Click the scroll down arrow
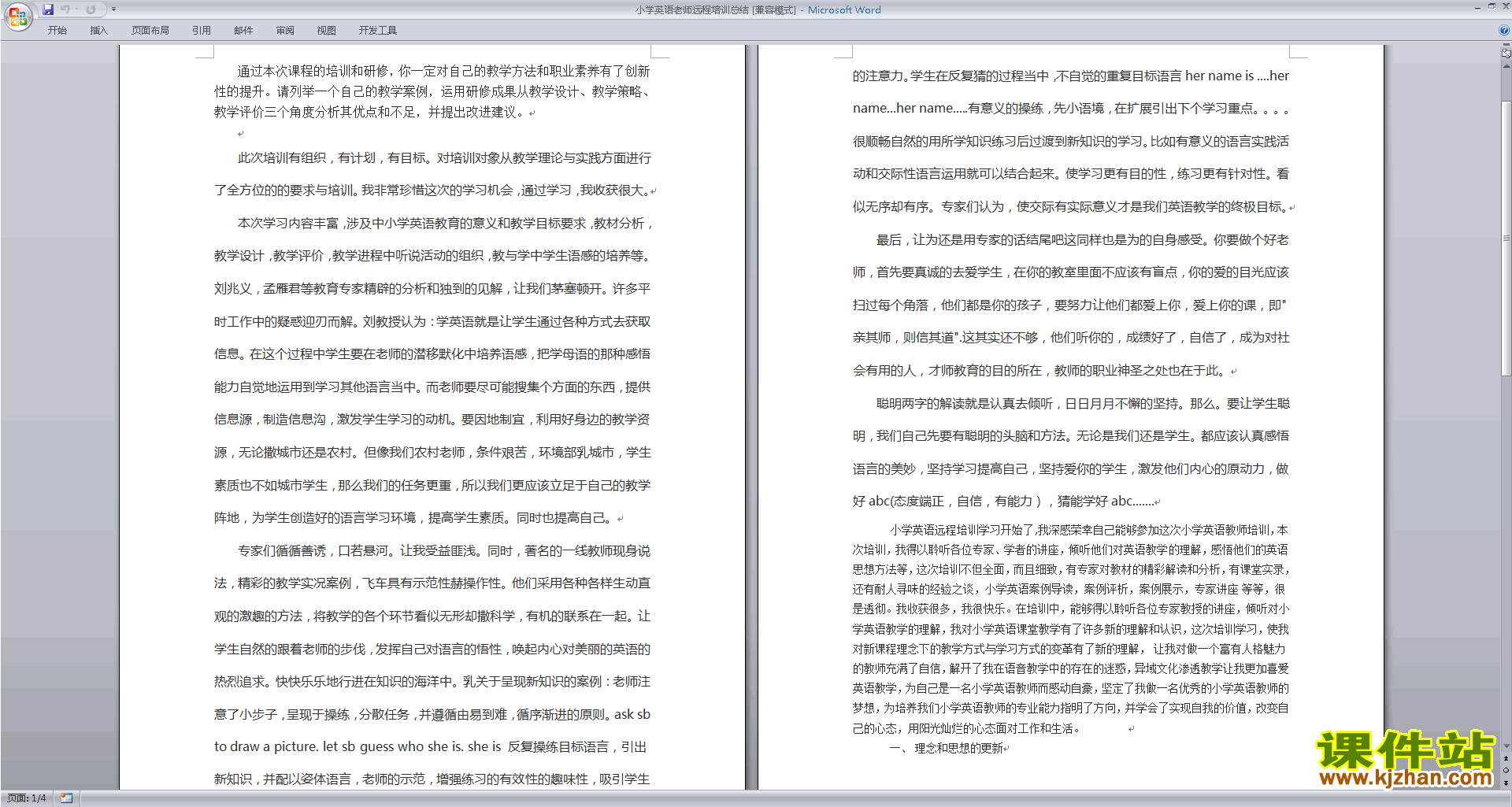The height and width of the screenshot is (807, 1512). click(1506, 746)
